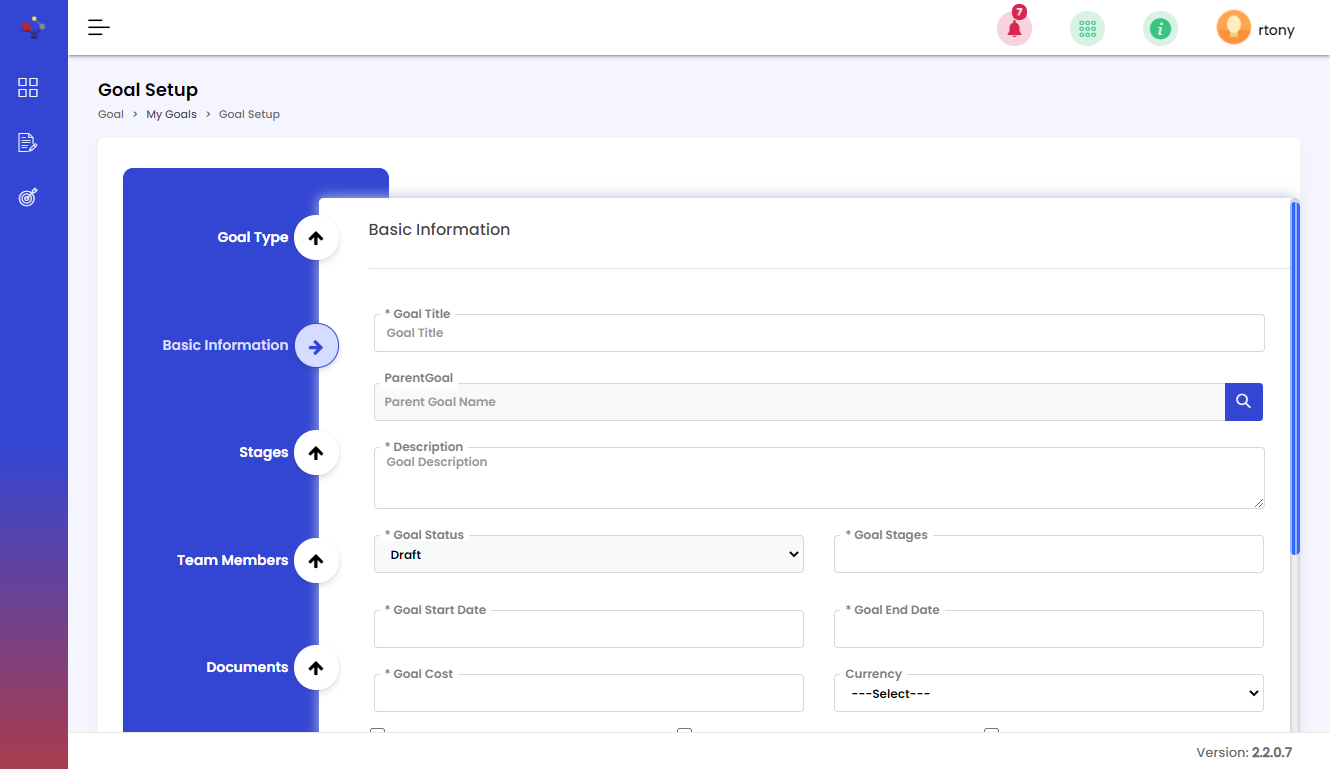Open the Team Members step
The width and height of the screenshot is (1330, 769).
point(316,561)
